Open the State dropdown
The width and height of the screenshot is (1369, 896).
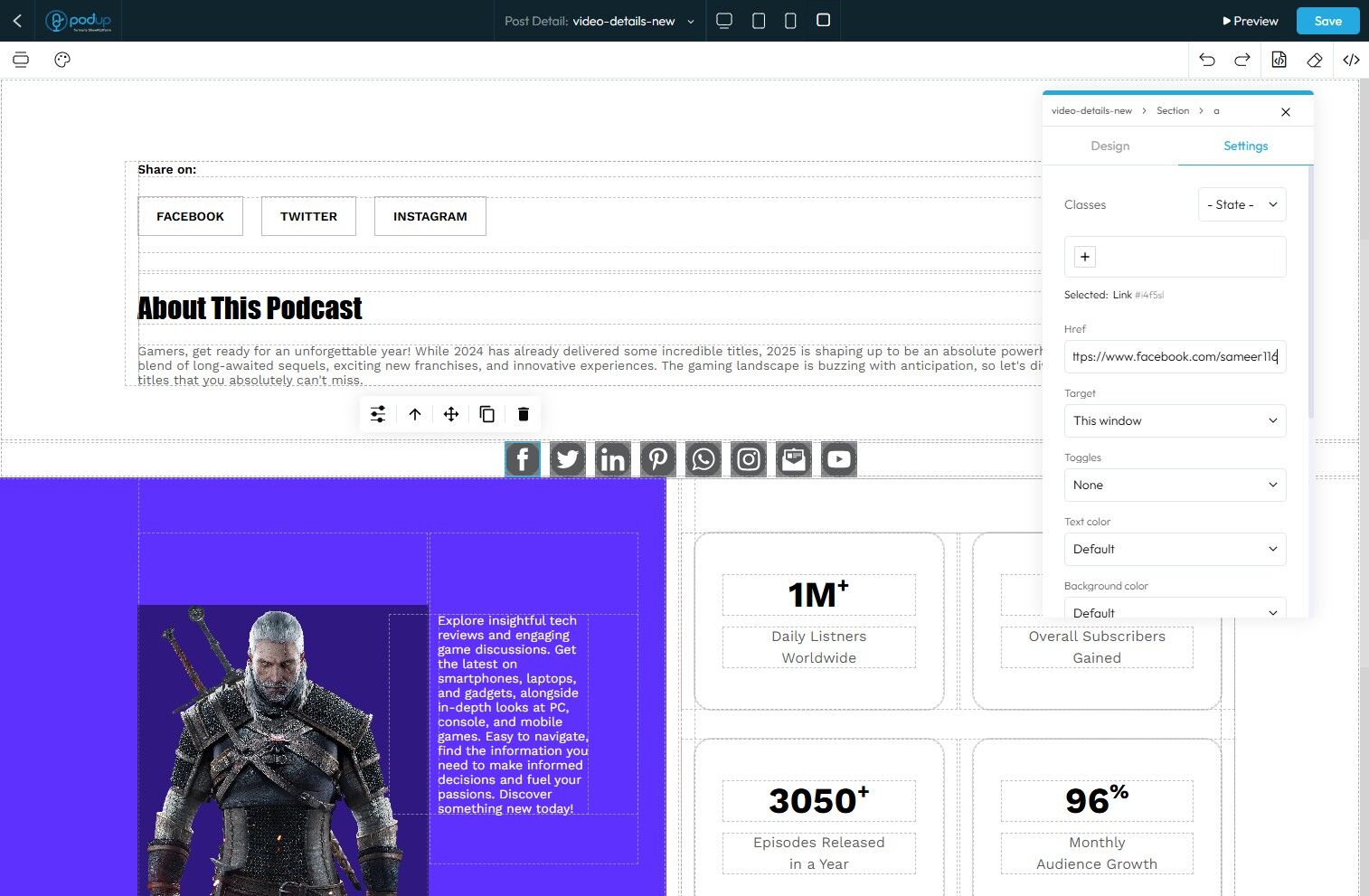[x=1242, y=204]
